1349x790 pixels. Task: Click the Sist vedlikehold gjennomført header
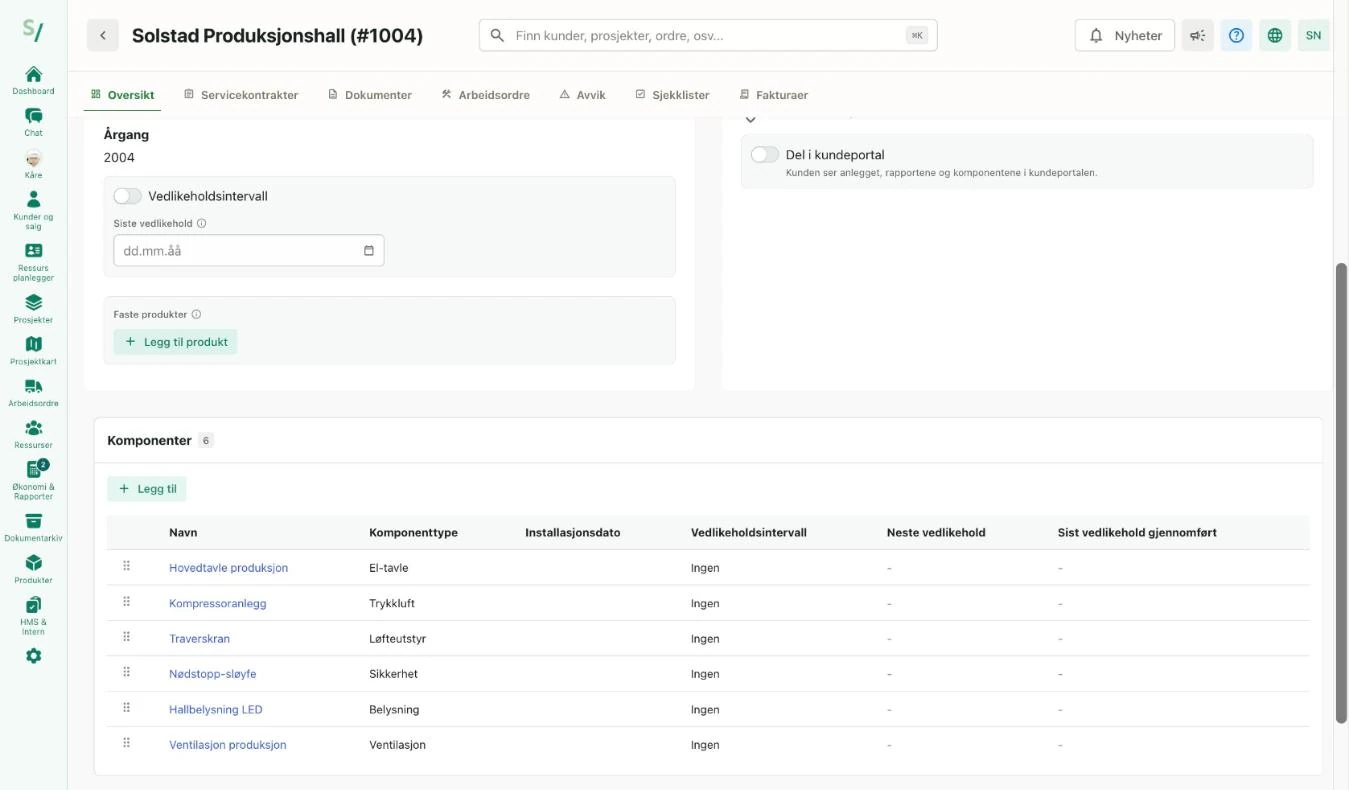(x=1137, y=533)
